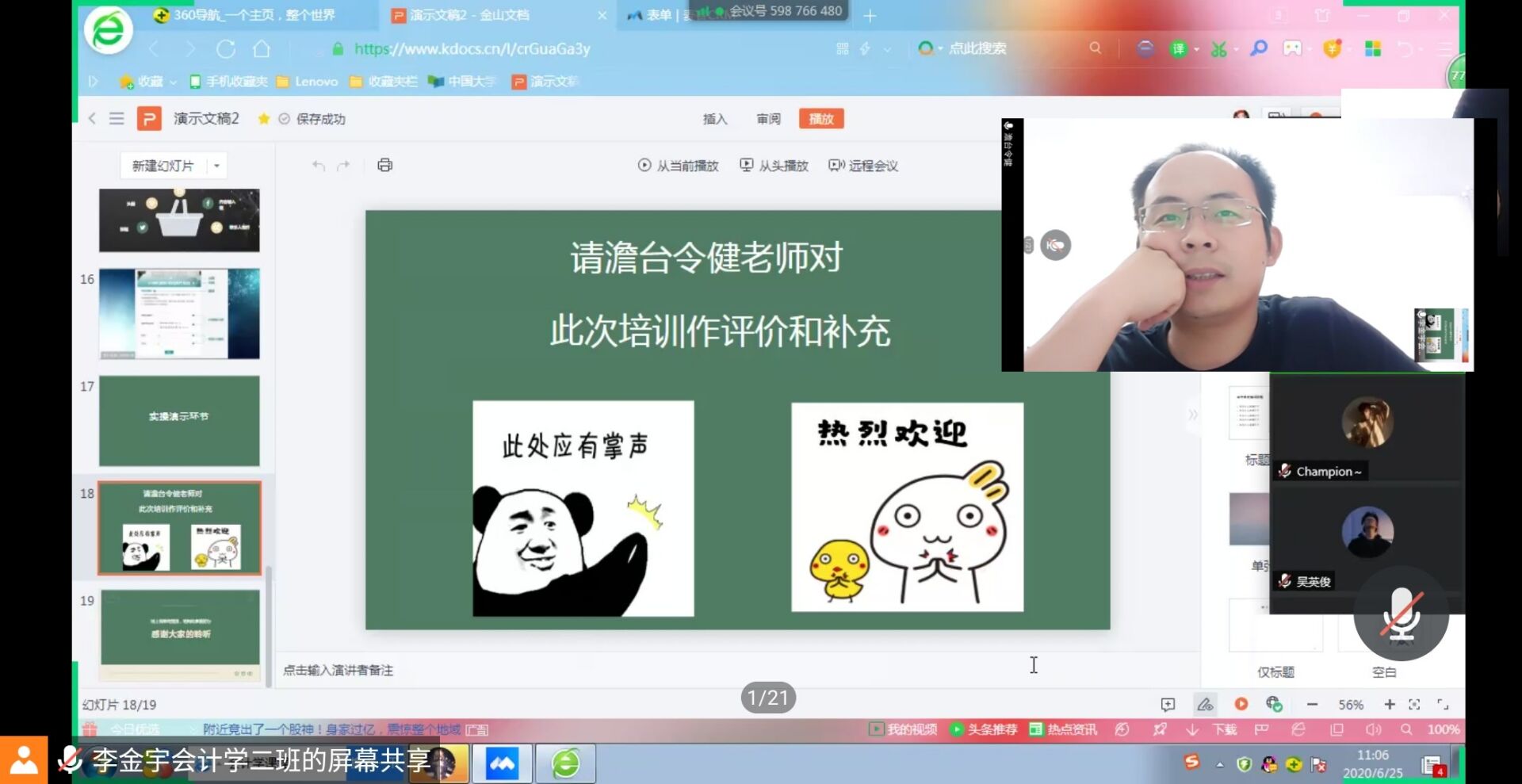Click the panda meme image on slide

click(583, 508)
